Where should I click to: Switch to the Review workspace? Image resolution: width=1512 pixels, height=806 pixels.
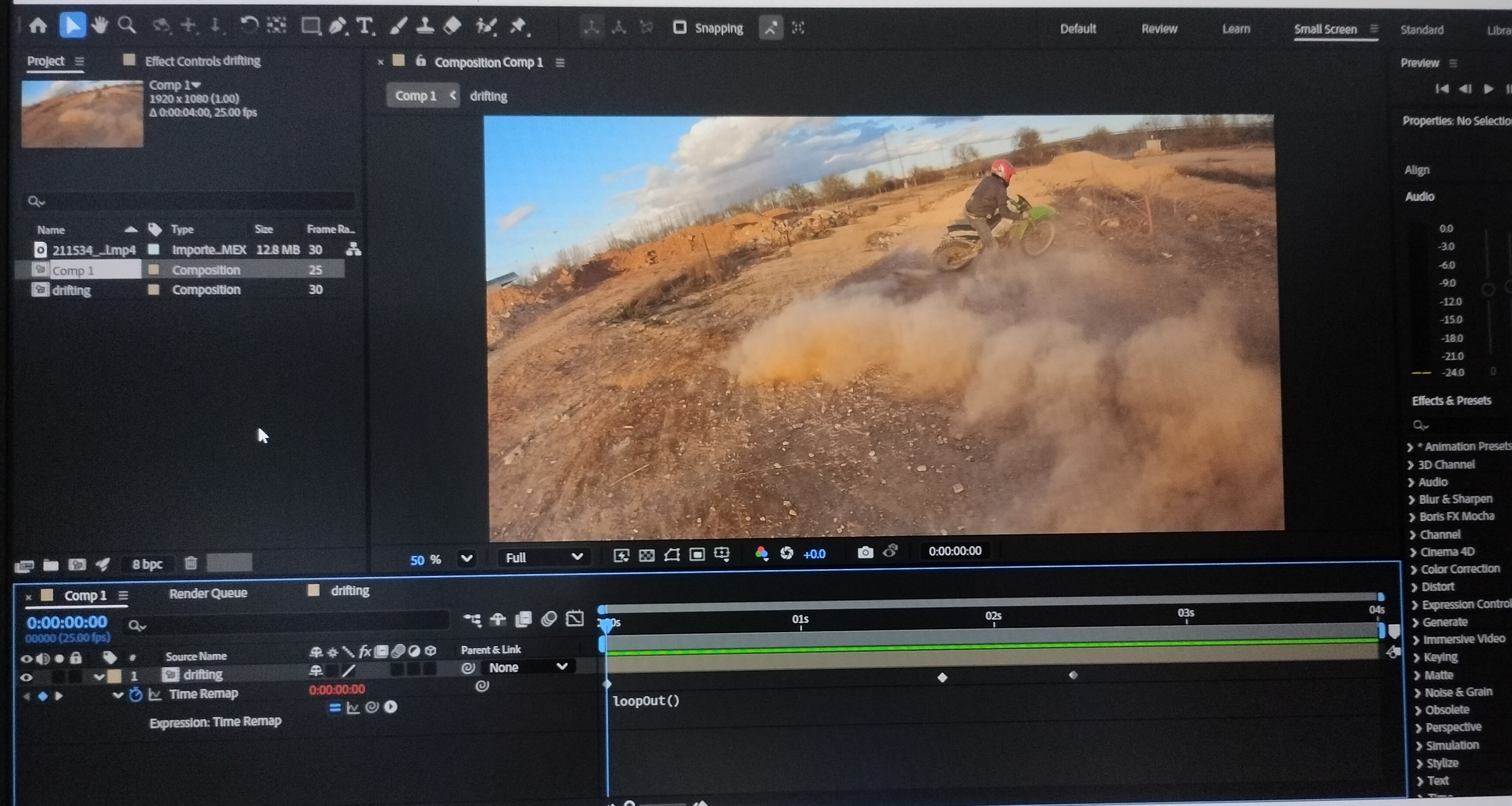(x=1159, y=29)
